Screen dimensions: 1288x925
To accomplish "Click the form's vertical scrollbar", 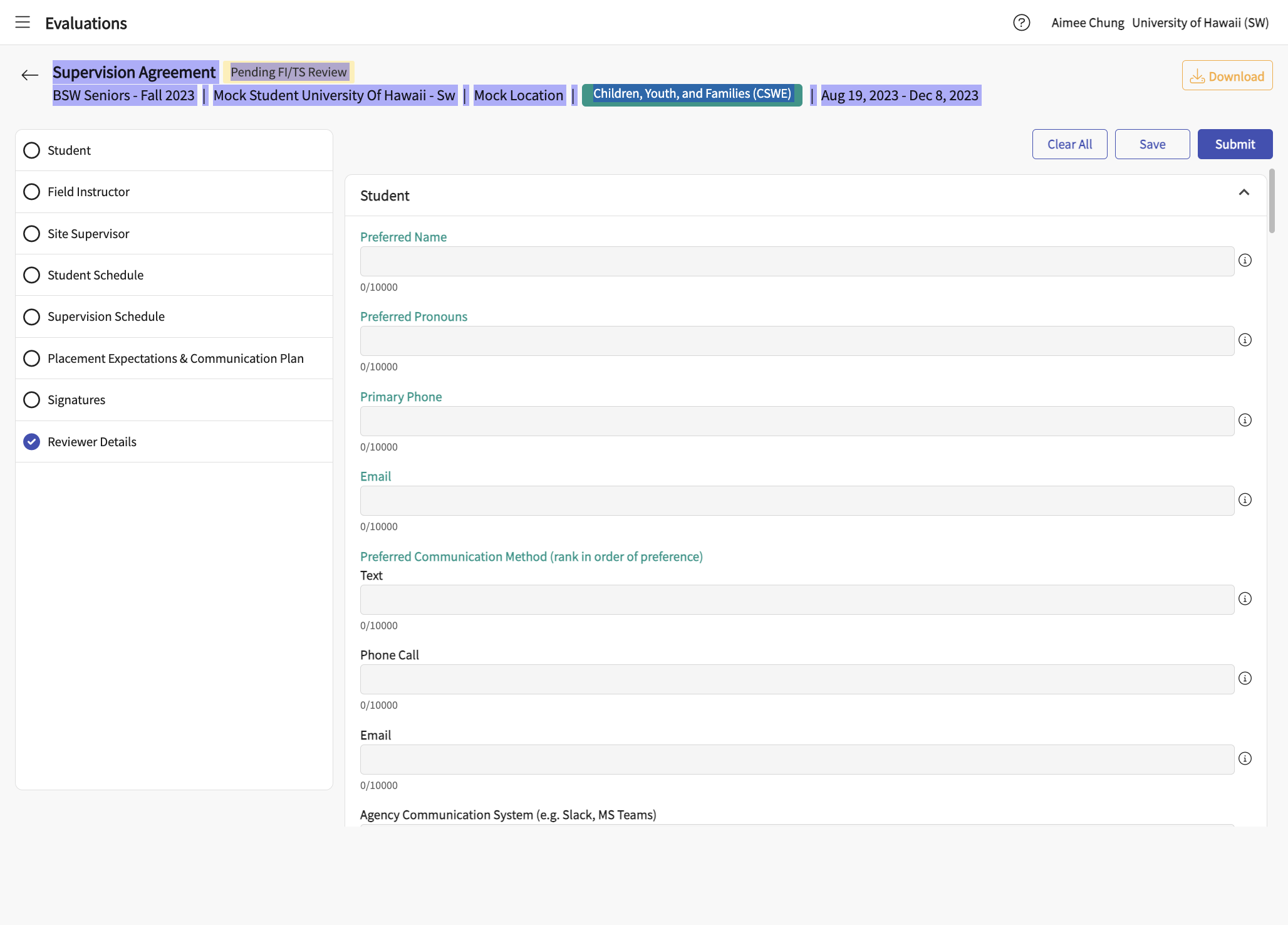I will (1272, 201).
